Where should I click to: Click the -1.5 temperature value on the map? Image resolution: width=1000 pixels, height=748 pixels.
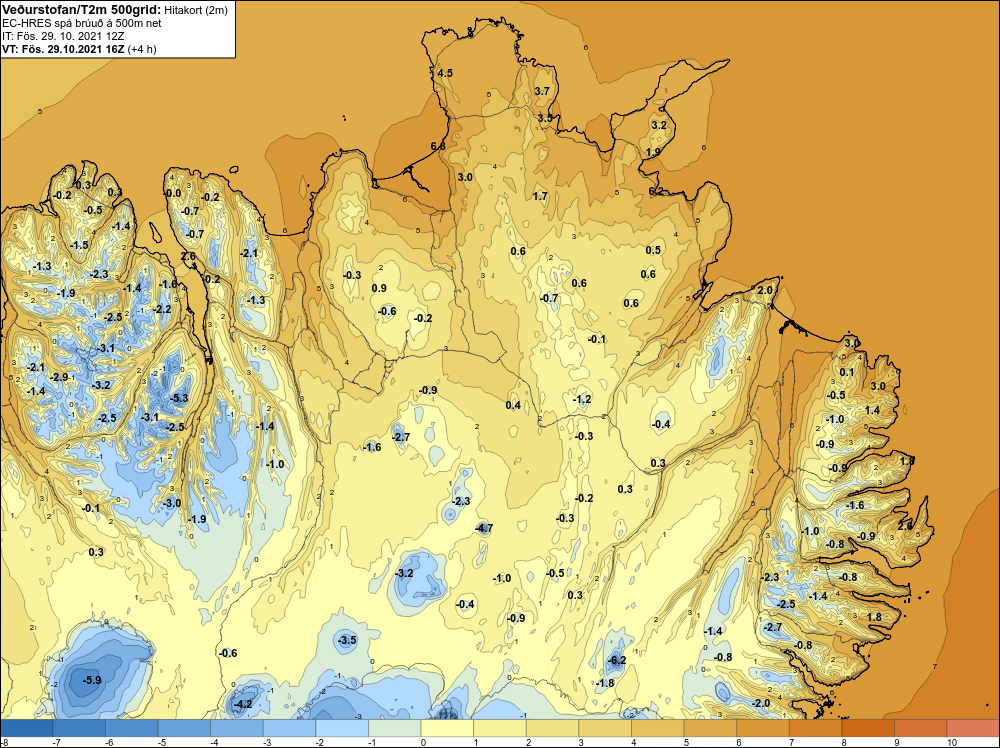[x=79, y=246]
